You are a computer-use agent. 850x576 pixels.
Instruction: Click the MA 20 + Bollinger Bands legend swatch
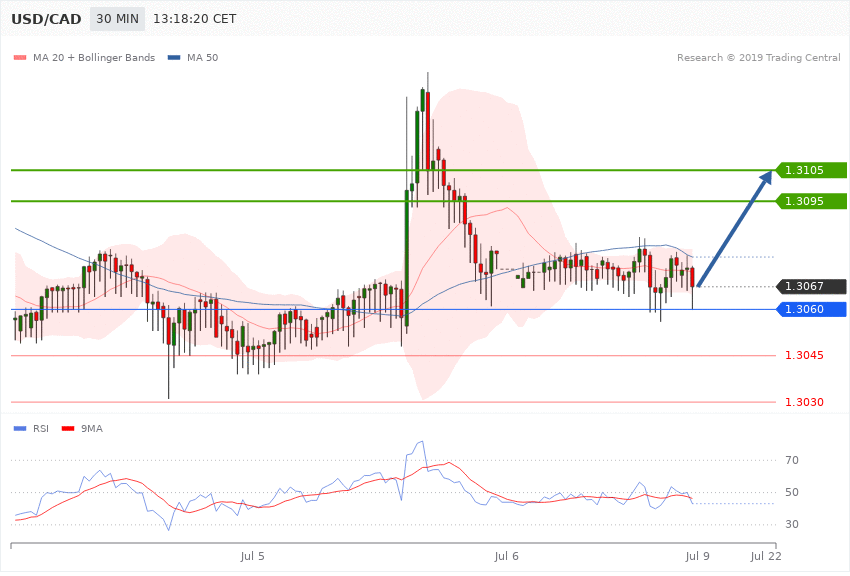[20, 57]
